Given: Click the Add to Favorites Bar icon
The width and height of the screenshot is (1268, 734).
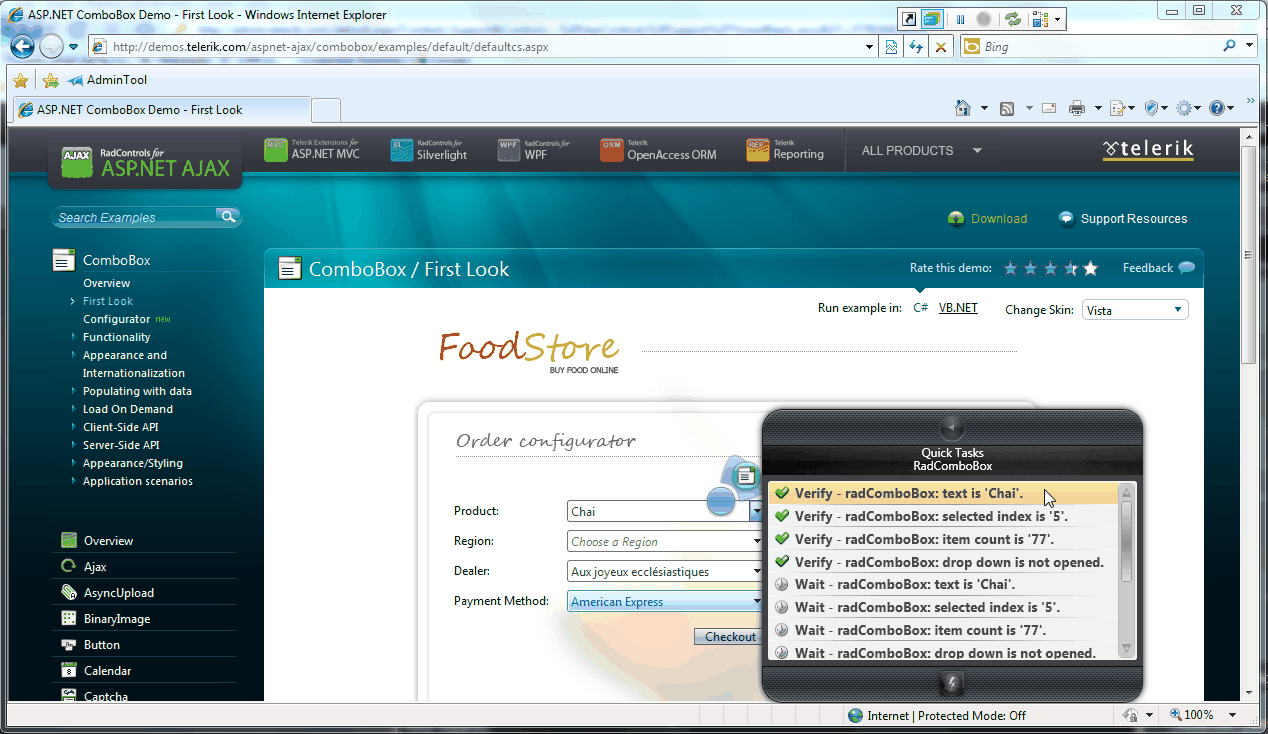Looking at the screenshot, I should [51, 80].
